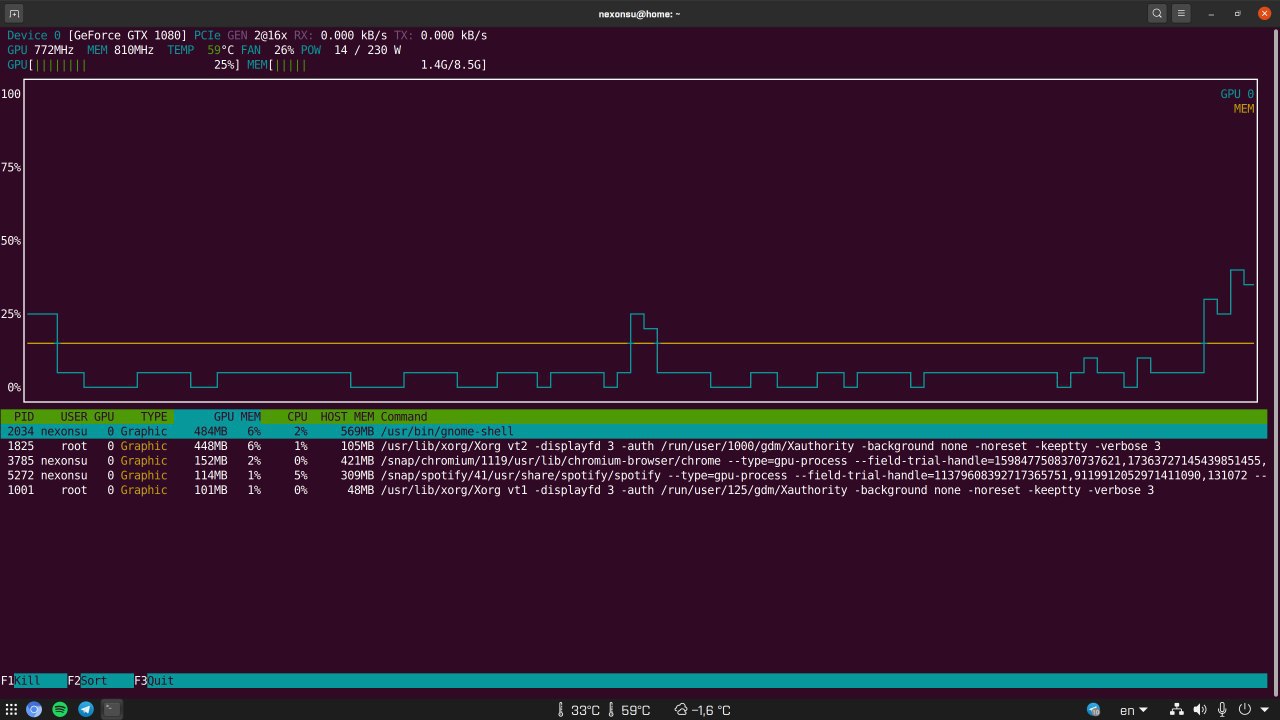
Task: Toggle the volume speaker icon
Action: [x=1199, y=710]
